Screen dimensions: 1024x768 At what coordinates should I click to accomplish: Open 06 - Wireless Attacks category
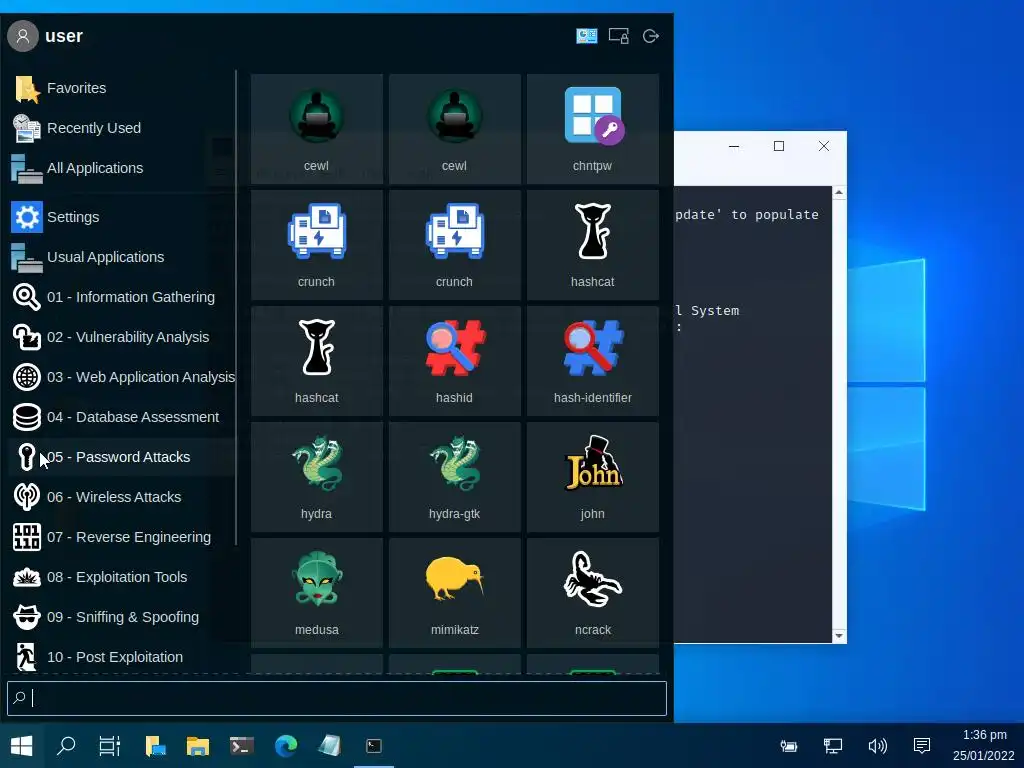coord(121,497)
